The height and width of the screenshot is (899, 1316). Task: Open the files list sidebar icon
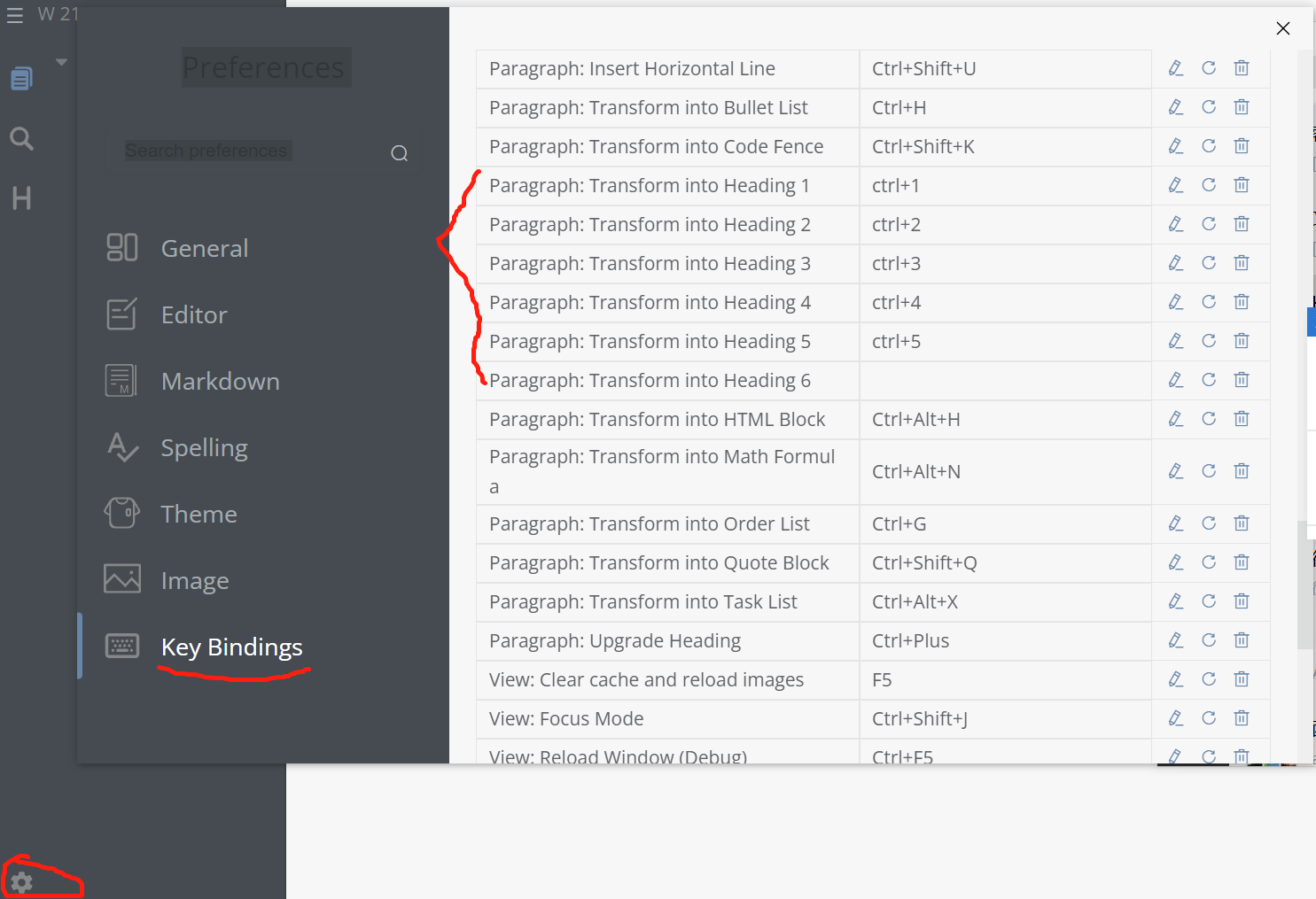pyautogui.click(x=21, y=79)
